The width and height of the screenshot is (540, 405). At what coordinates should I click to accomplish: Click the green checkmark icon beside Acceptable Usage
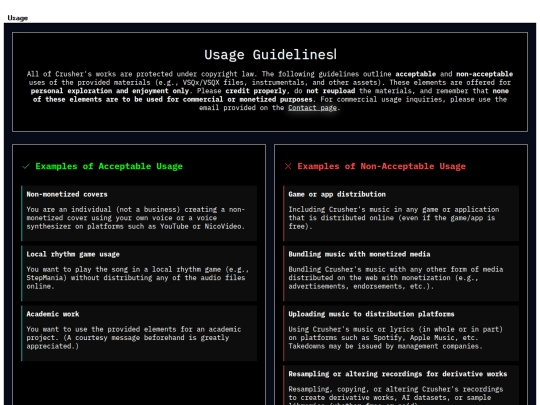[26, 166]
